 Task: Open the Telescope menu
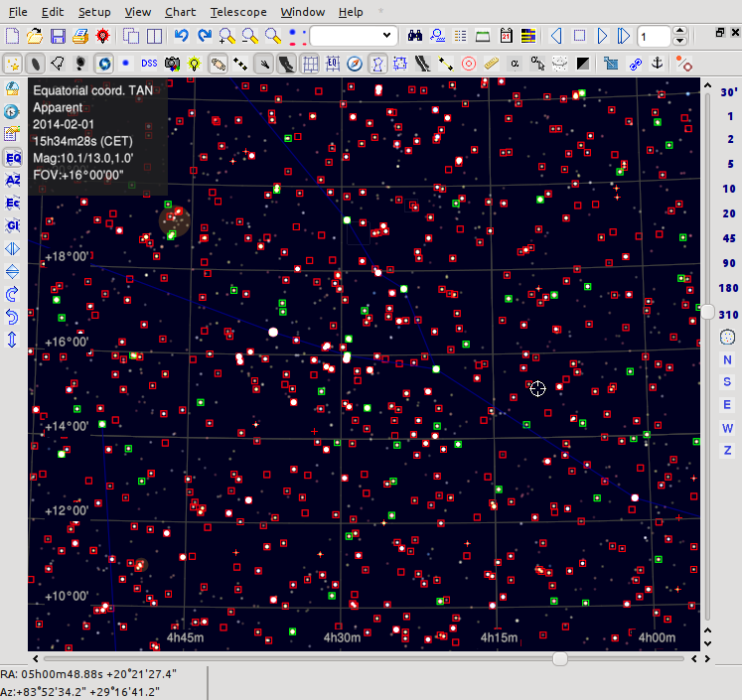[x=238, y=12]
